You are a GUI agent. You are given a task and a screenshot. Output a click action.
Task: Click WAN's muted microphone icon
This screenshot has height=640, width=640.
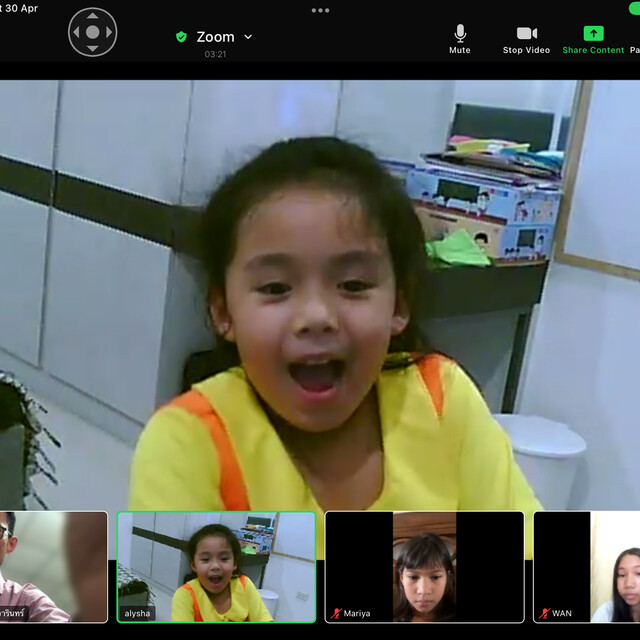[x=545, y=613]
